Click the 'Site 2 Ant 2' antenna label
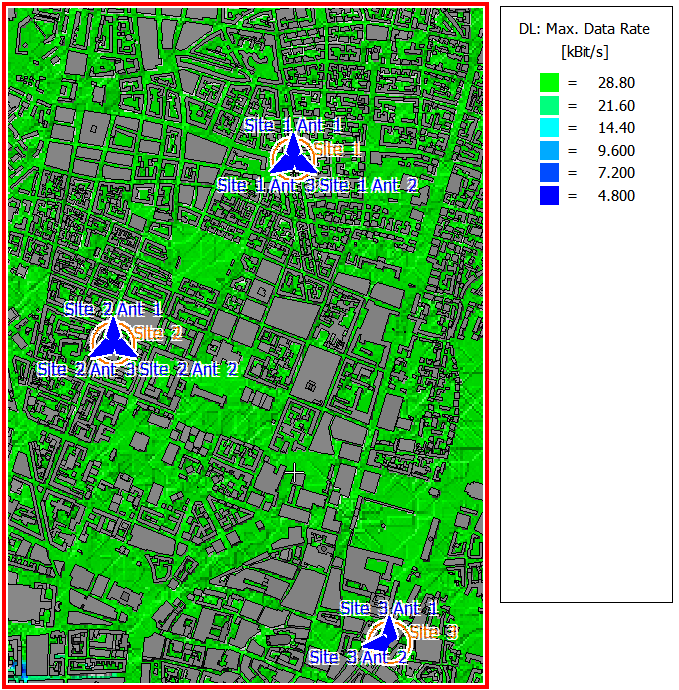This screenshot has height=690, width=679. 189,369
